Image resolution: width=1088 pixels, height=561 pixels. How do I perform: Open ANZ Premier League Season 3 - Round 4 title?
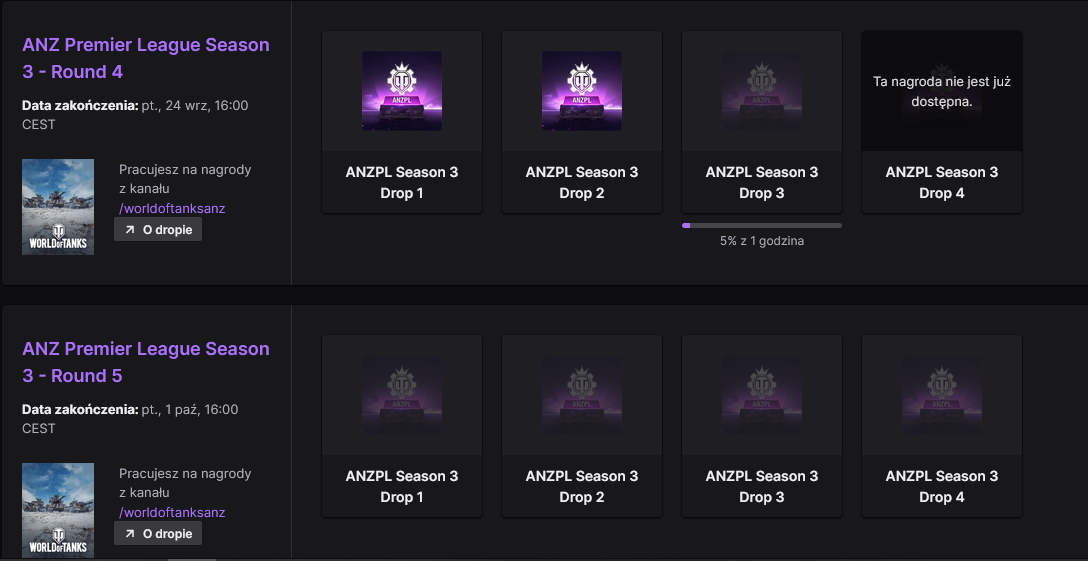(x=146, y=58)
